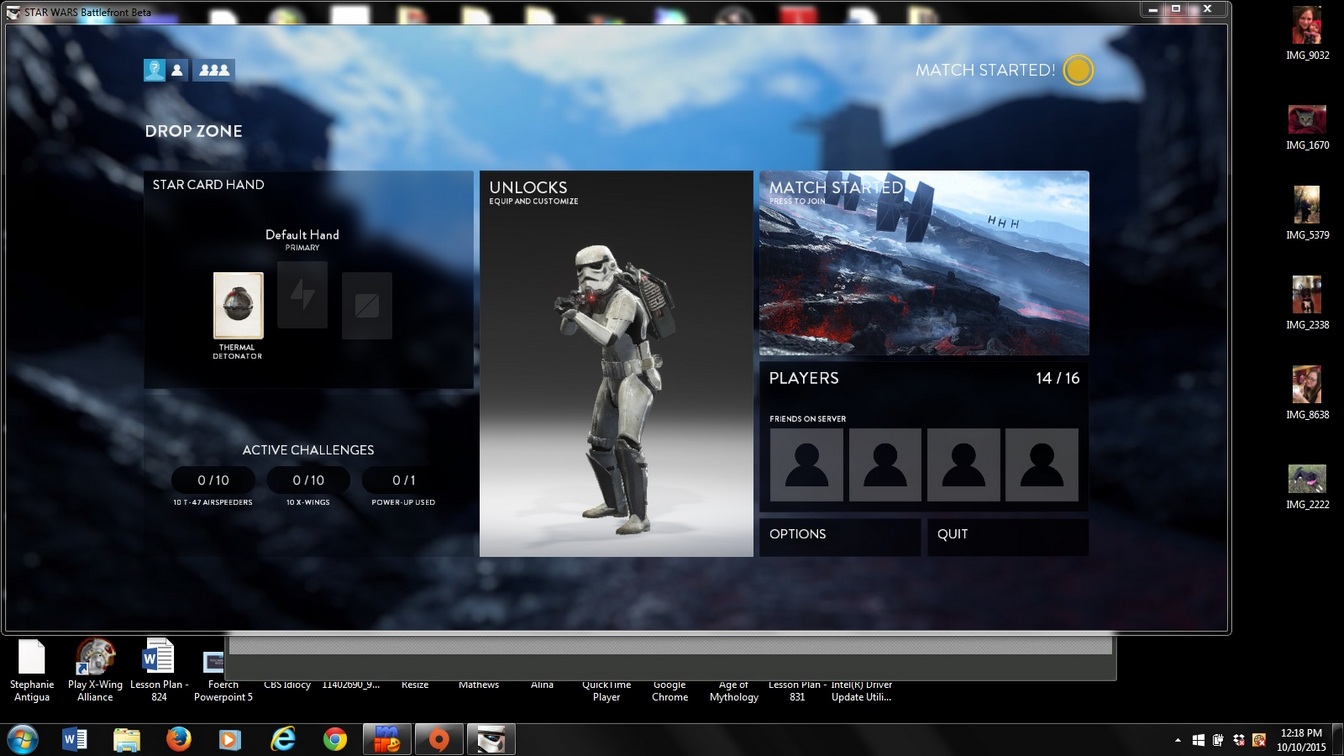
Task: Click the yellow Match Started circle indicator
Action: 1078,70
